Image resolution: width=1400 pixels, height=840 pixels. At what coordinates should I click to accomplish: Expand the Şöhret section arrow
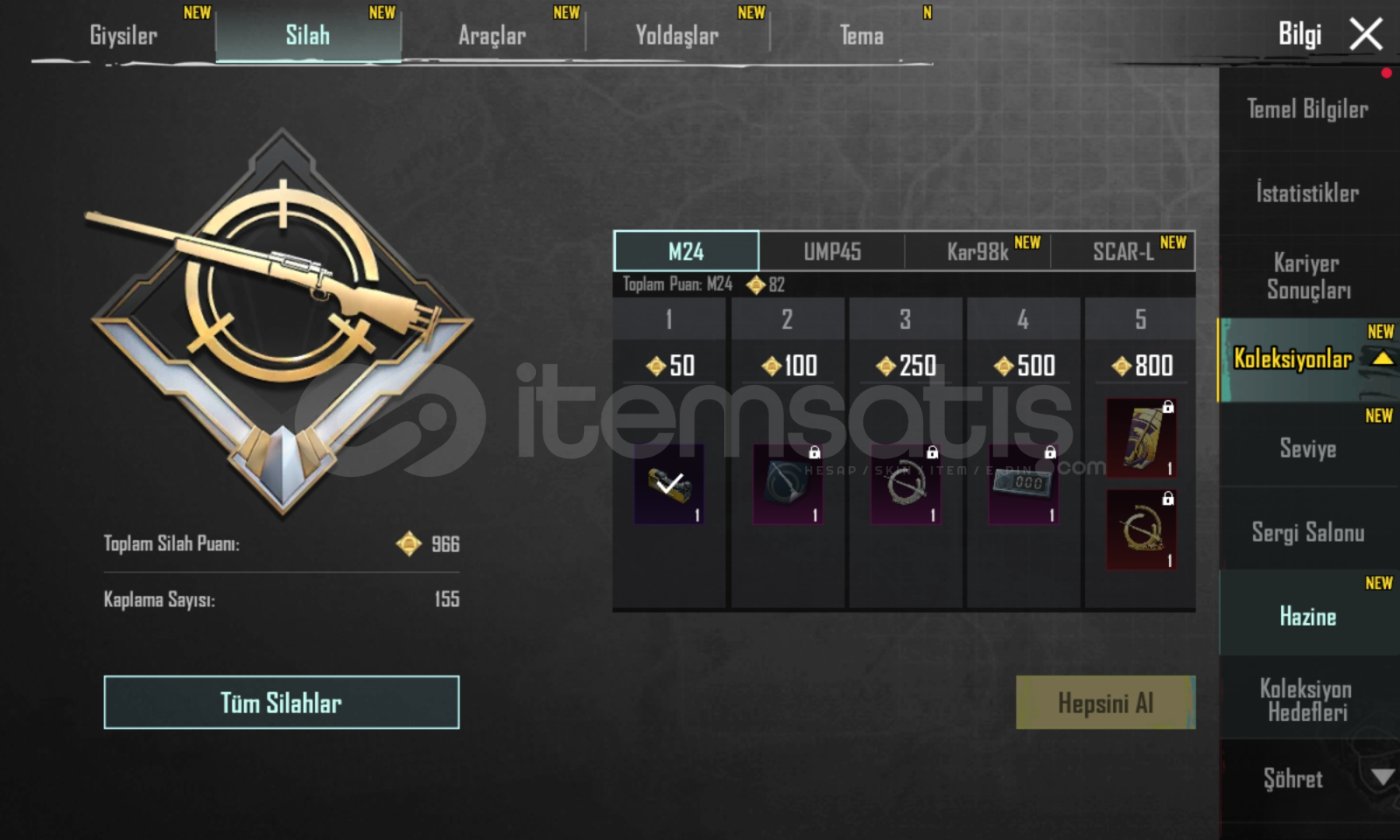(1382, 777)
